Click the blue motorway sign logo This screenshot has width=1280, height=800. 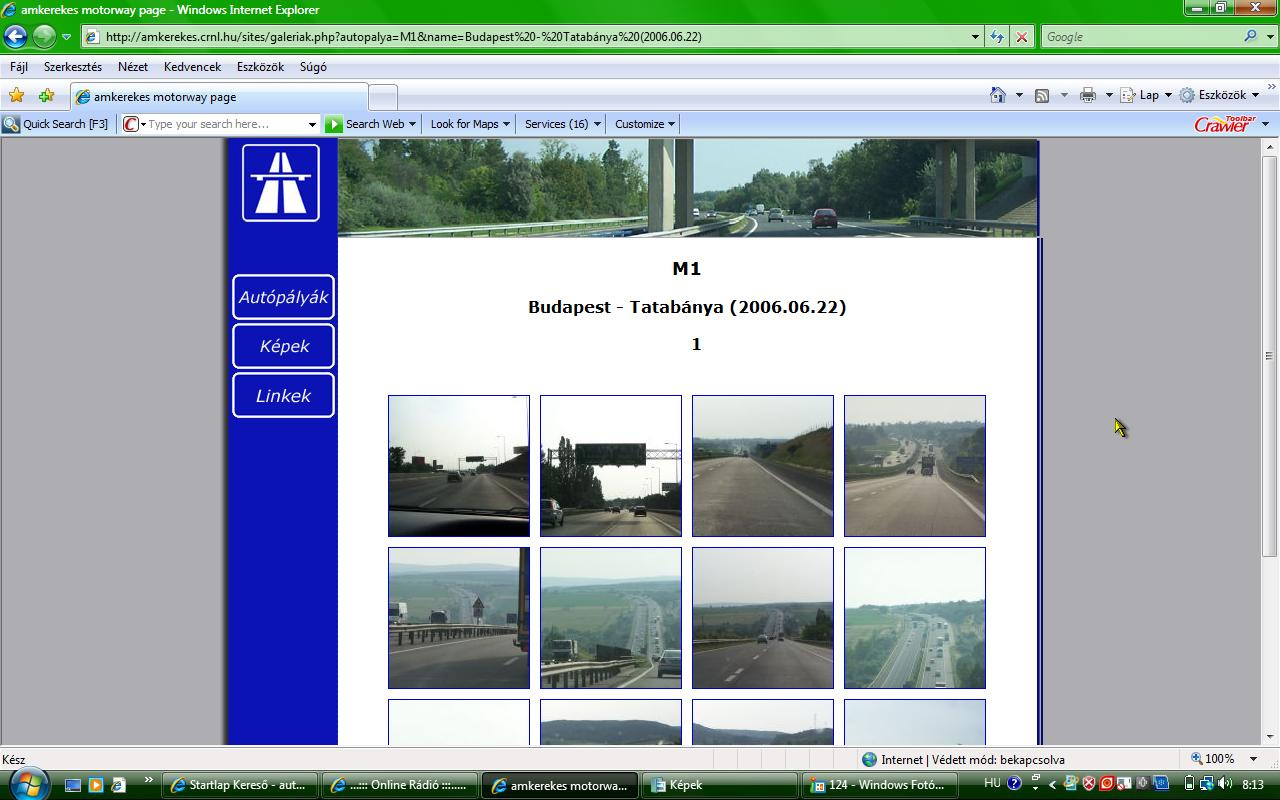pyautogui.click(x=281, y=183)
